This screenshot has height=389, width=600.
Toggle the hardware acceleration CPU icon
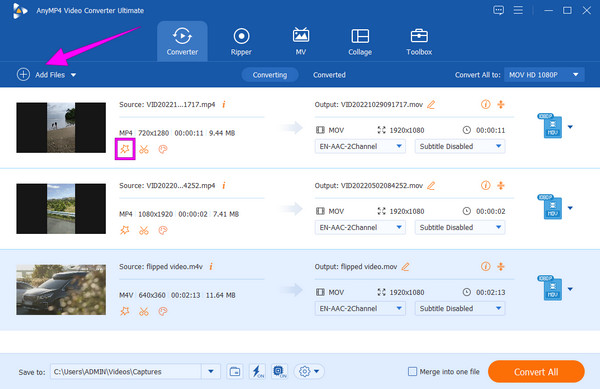279,371
